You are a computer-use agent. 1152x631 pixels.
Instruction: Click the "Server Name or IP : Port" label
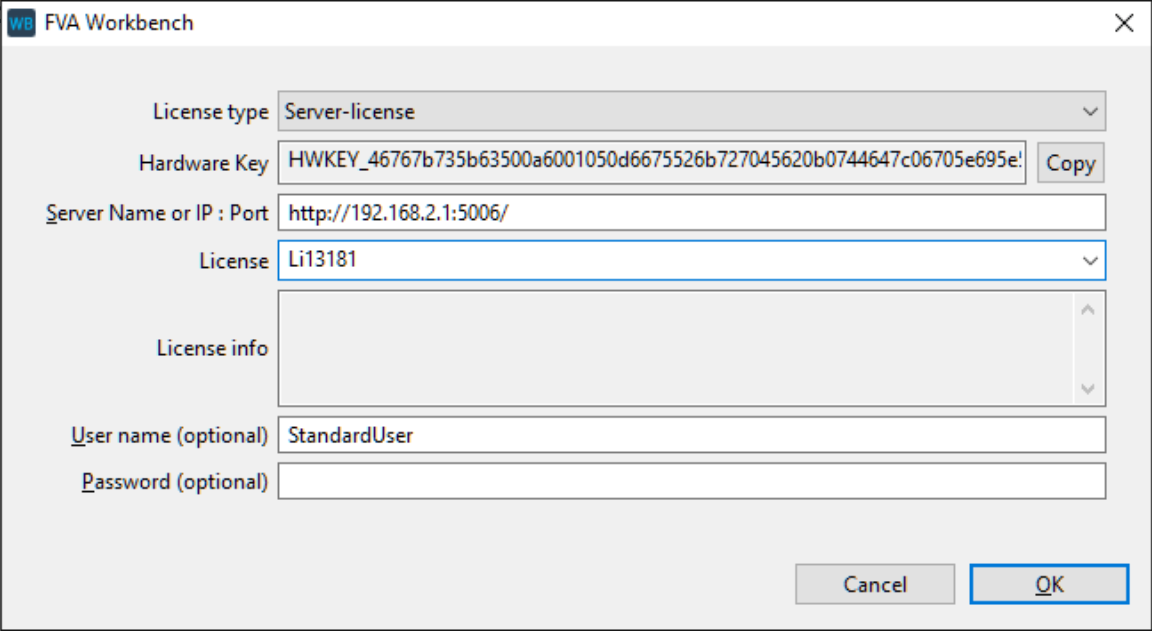click(157, 214)
